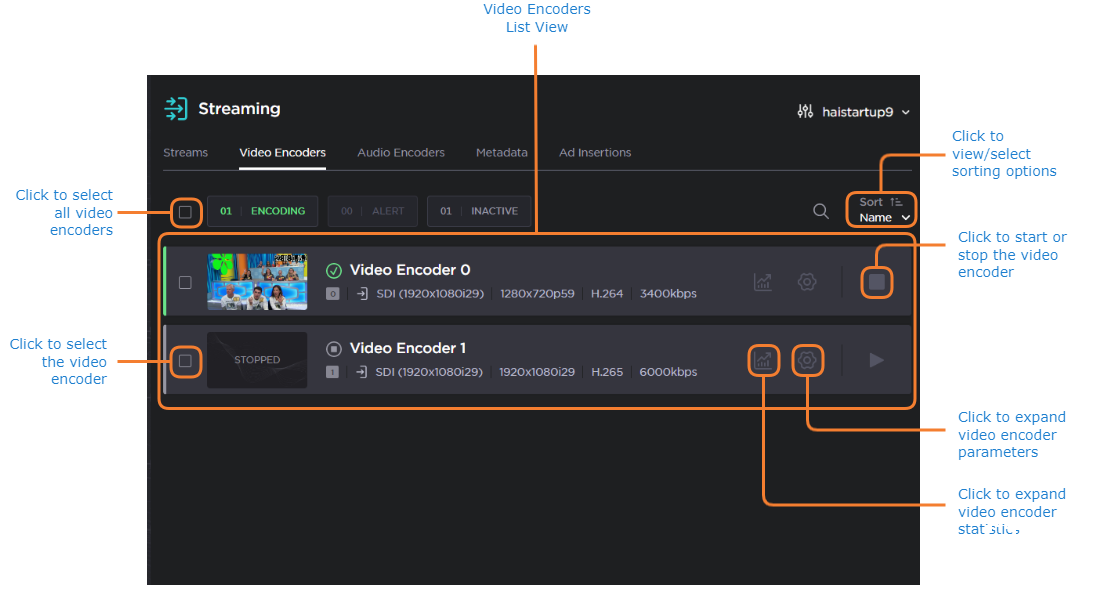Open the Sort by Name dropdown

884,217
